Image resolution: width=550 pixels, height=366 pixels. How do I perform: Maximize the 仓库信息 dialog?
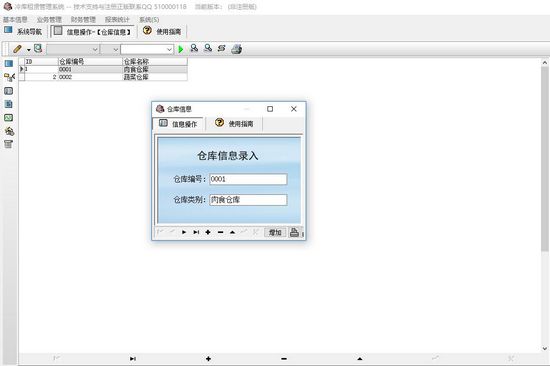tap(270, 109)
